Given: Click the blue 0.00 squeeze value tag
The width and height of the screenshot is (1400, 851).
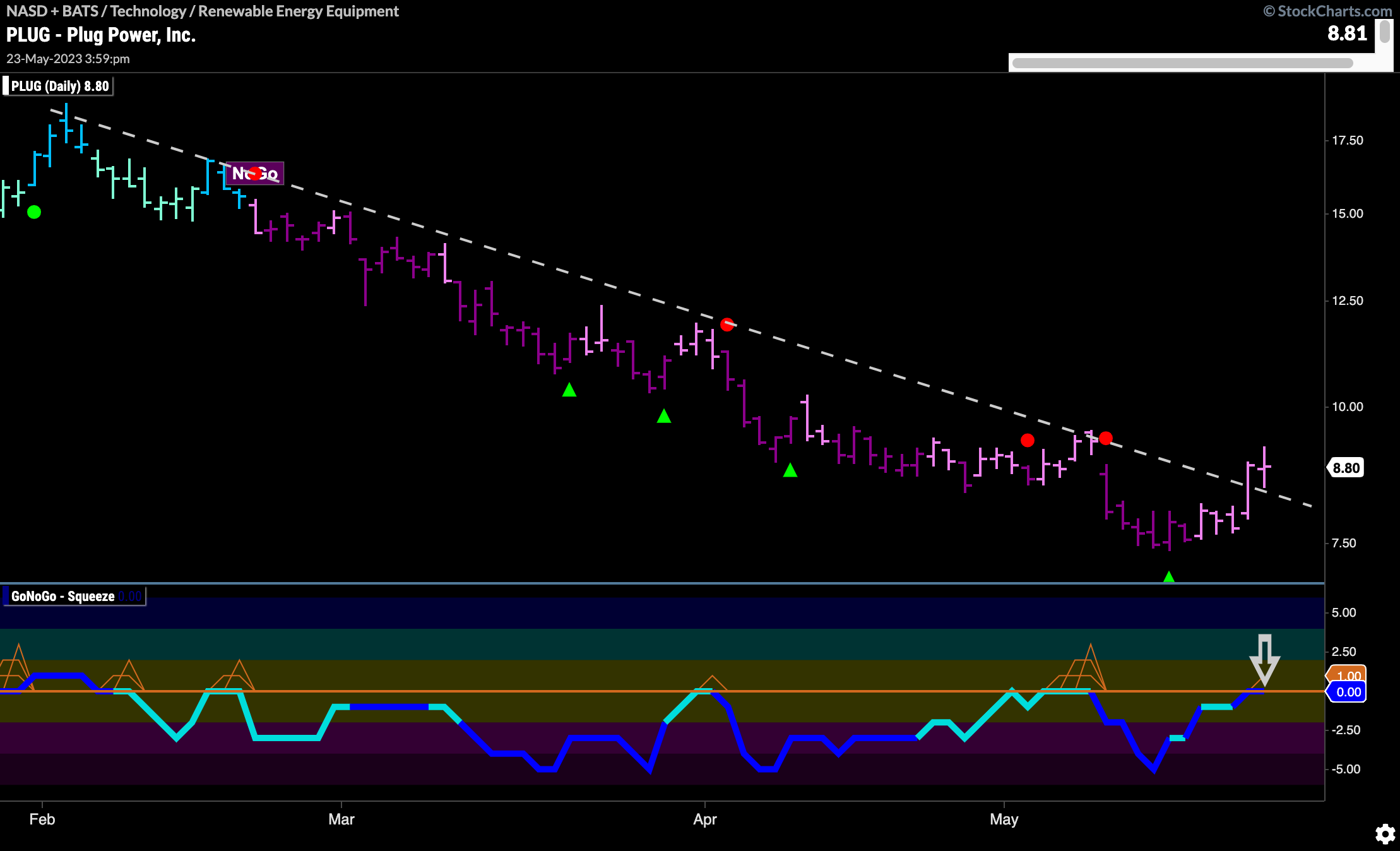Looking at the screenshot, I should (1347, 692).
